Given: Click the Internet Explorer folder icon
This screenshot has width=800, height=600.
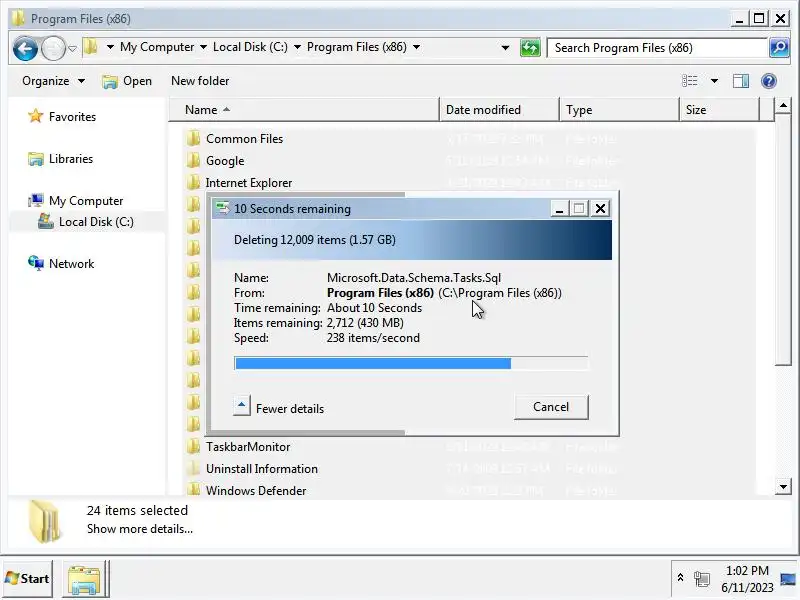Looking at the screenshot, I should 193,182.
